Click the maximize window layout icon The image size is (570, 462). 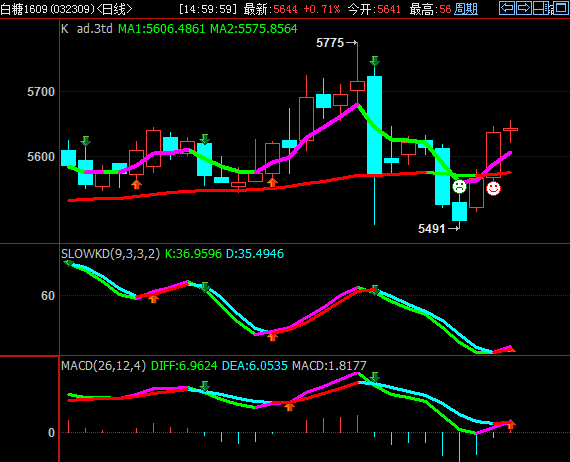560,8
